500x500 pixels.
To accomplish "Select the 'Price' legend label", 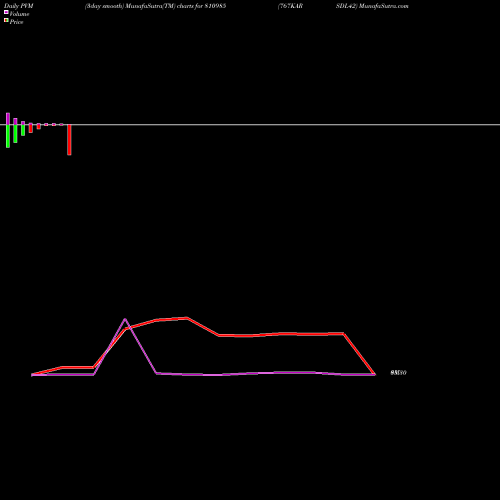I will [16, 22].
